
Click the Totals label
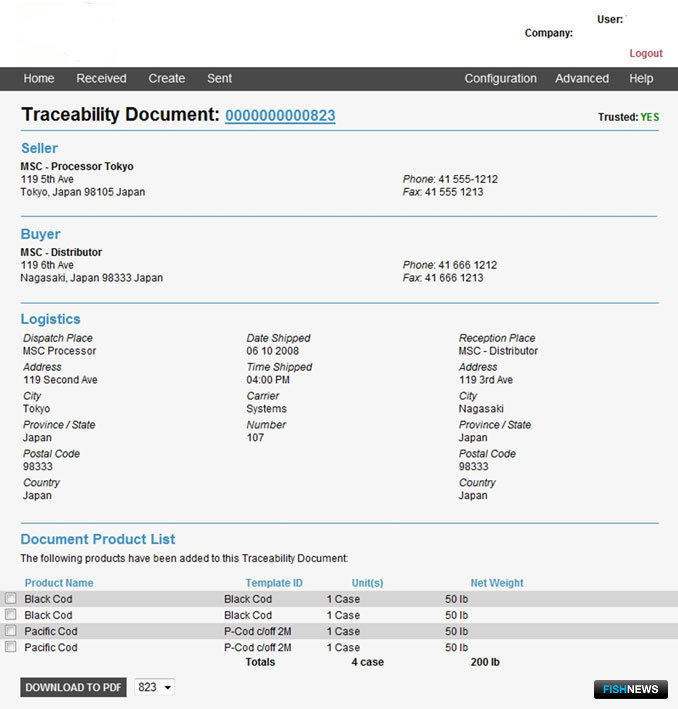click(x=260, y=662)
